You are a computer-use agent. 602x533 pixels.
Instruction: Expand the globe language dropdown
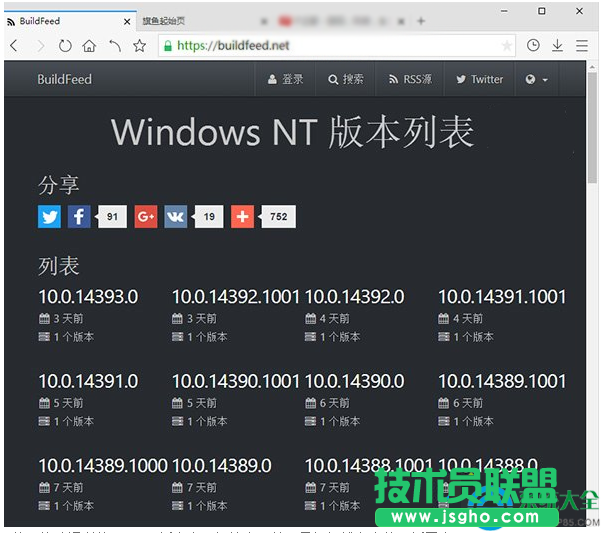tap(536, 79)
